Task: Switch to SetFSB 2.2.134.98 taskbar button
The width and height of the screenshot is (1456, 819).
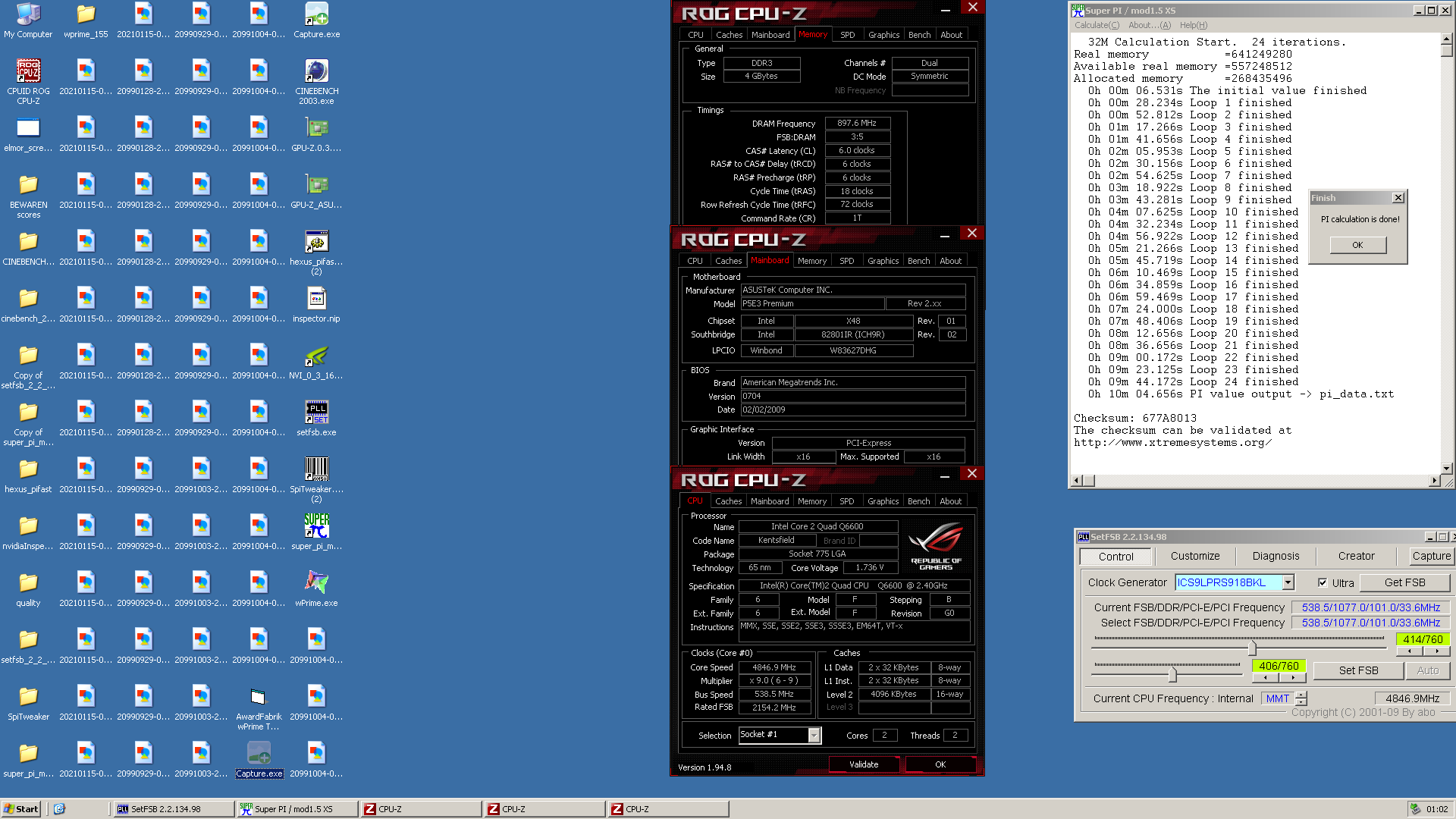Action: click(x=174, y=809)
